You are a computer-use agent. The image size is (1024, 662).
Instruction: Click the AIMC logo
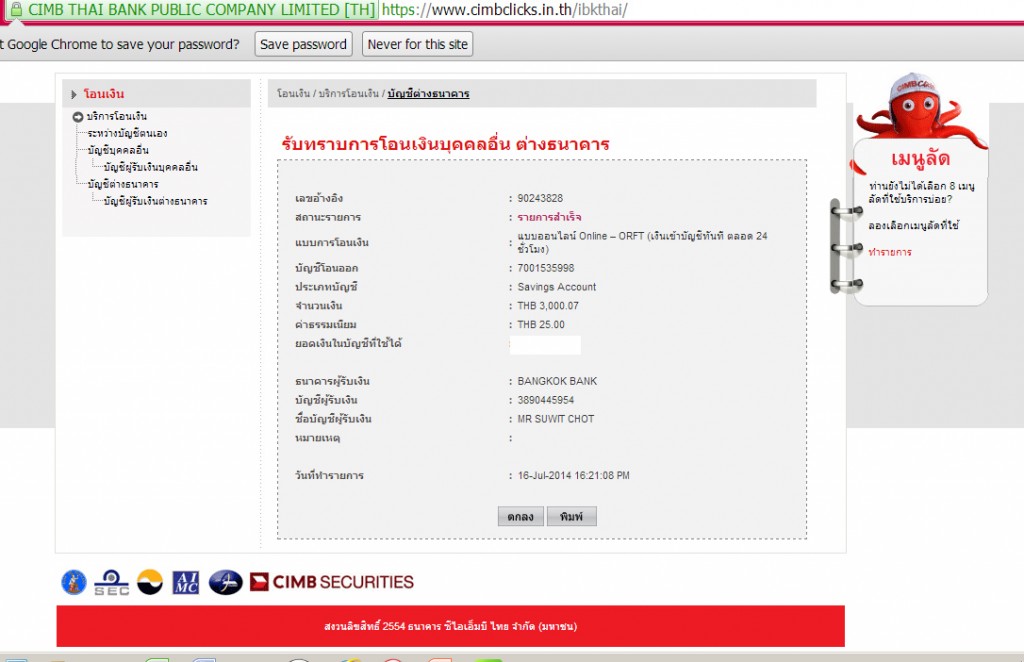(186, 582)
